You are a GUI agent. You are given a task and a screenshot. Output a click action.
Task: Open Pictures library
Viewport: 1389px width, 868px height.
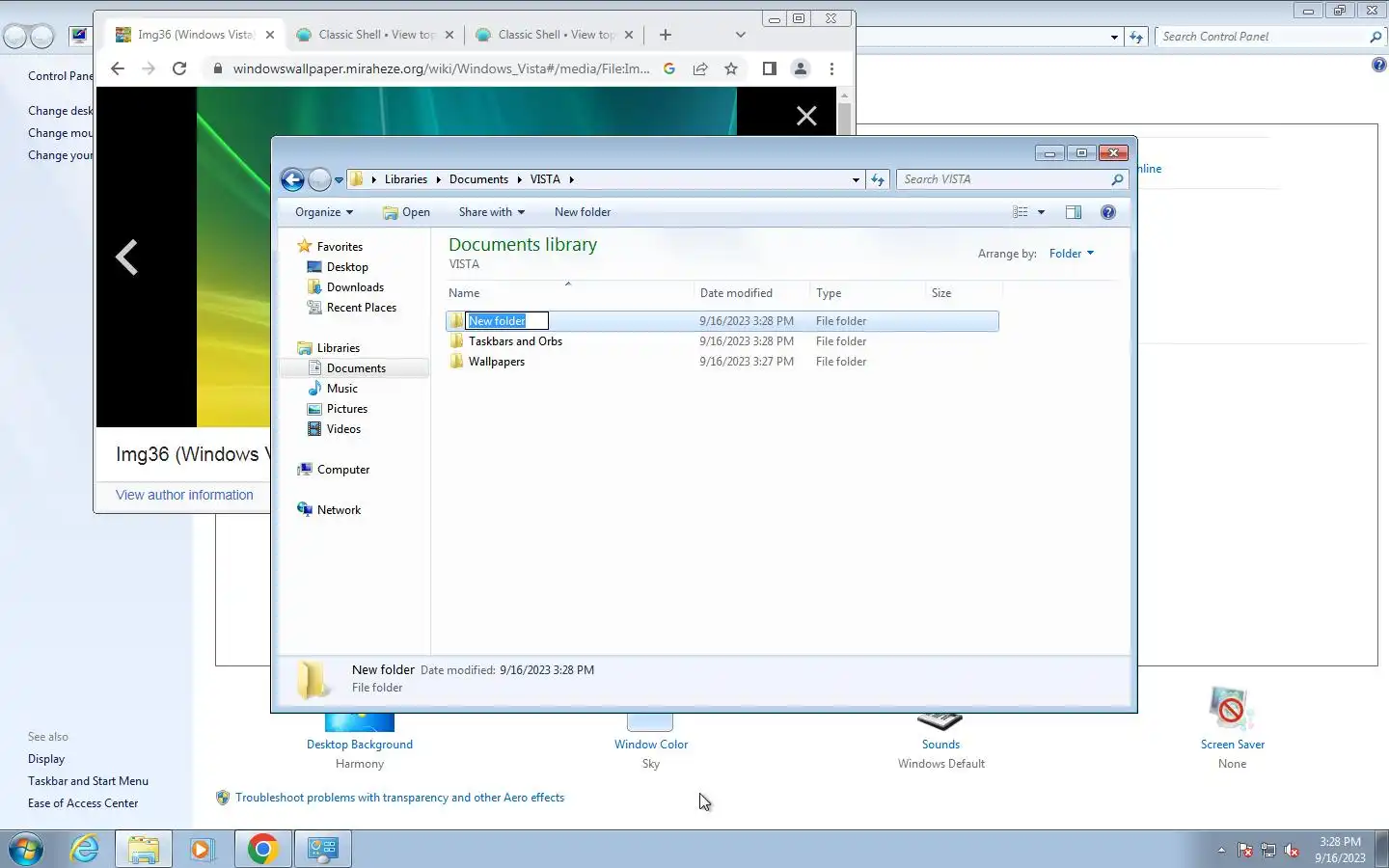coord(347,409)
